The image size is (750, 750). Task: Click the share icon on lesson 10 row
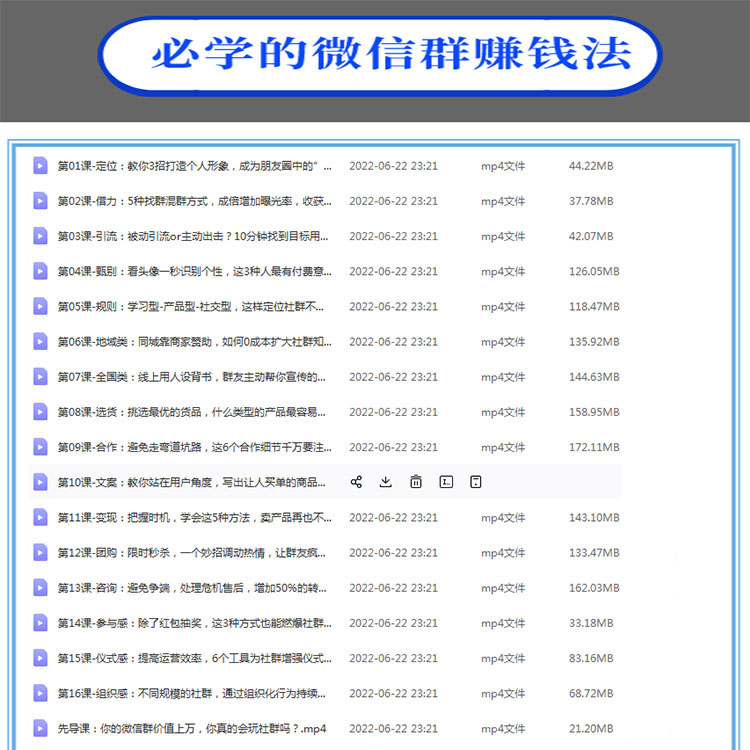pyautogui.click(x=356, y=482)
